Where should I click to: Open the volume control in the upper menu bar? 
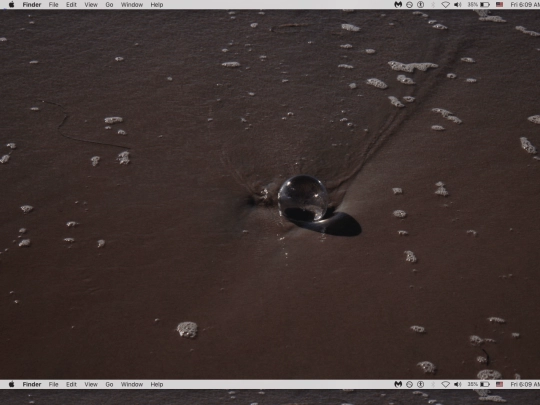click(x=458, y=4)
